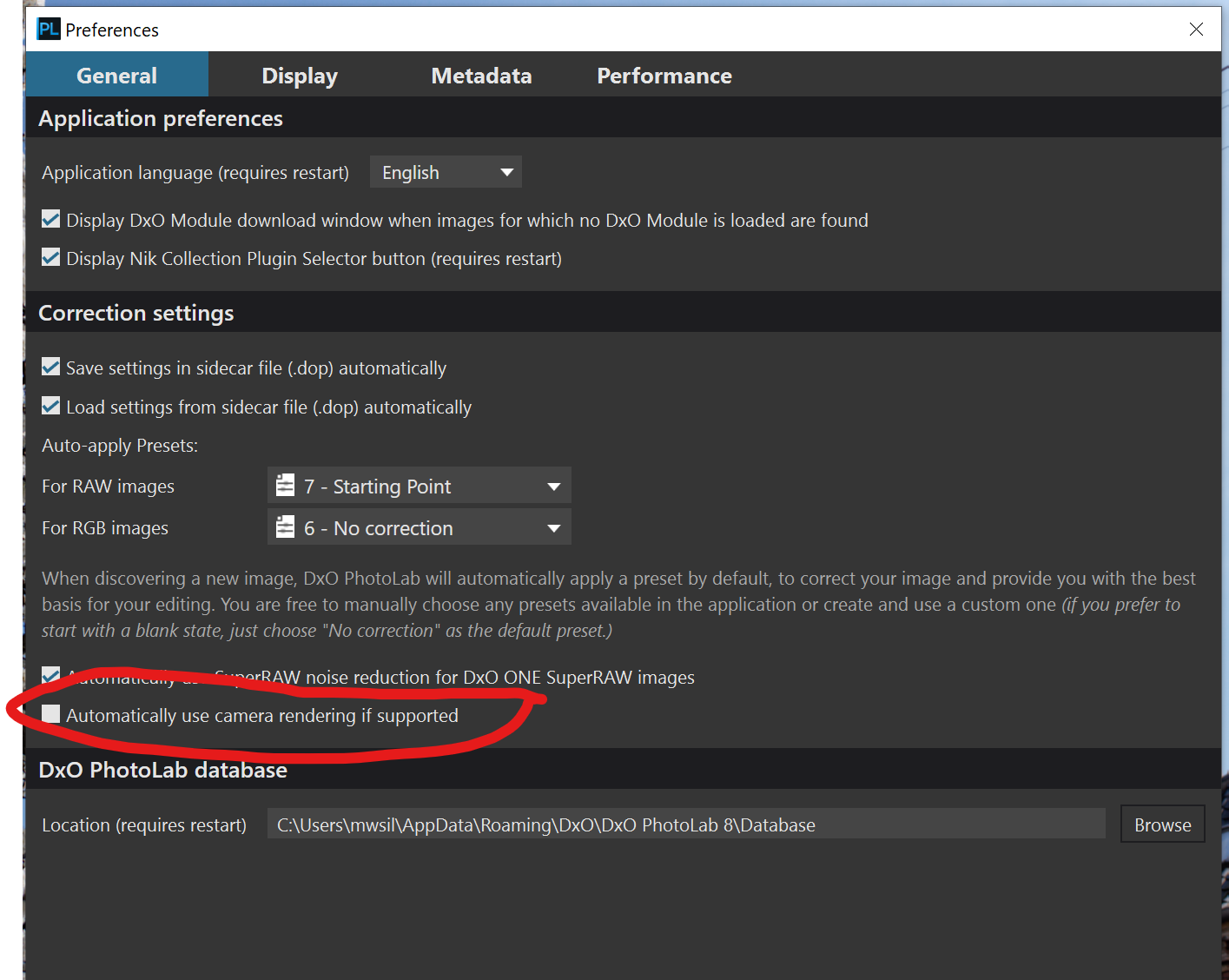Click the Application preferences section header

pyautogui.click(x=161, y=118)
